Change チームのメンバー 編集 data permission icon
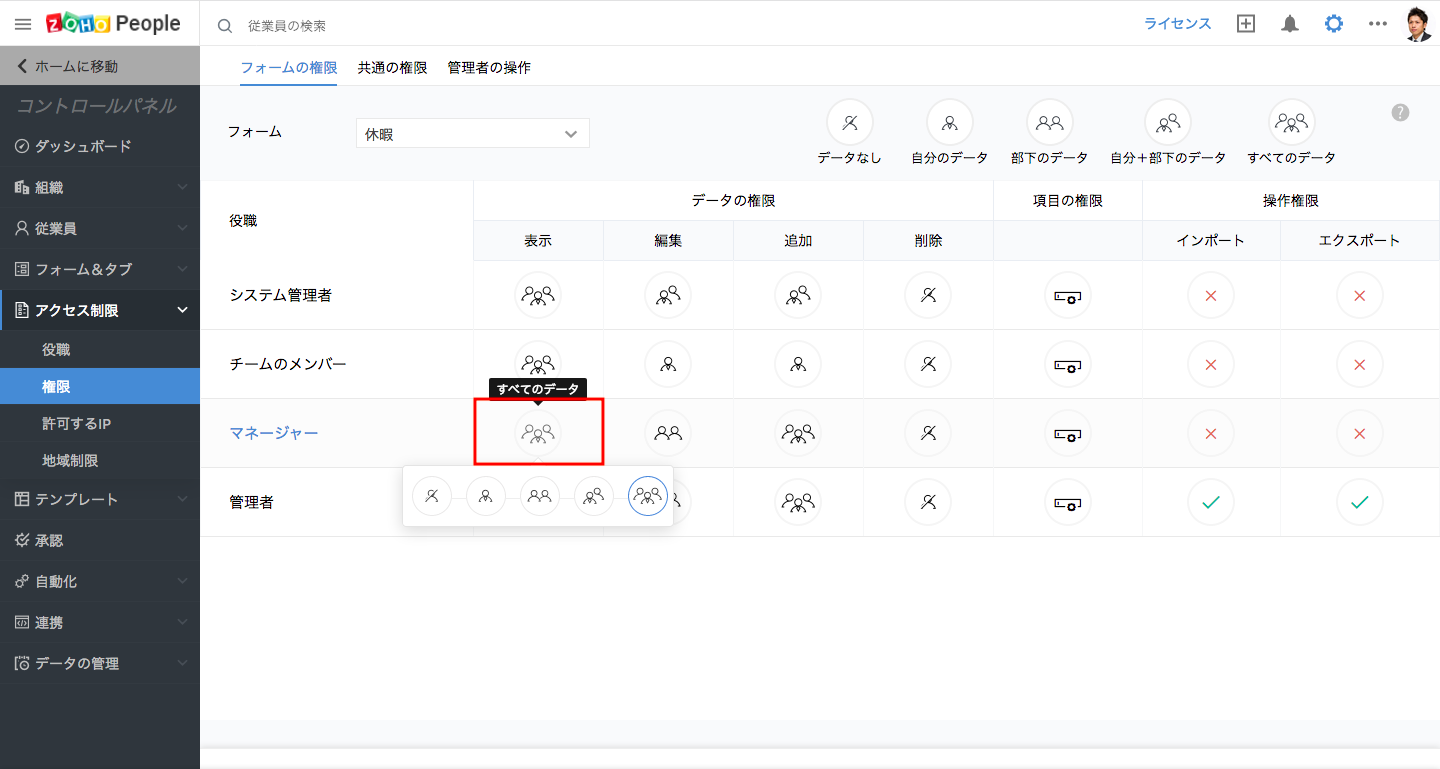The width and height of the screenshot is (1440, 769). pos(668,364)
